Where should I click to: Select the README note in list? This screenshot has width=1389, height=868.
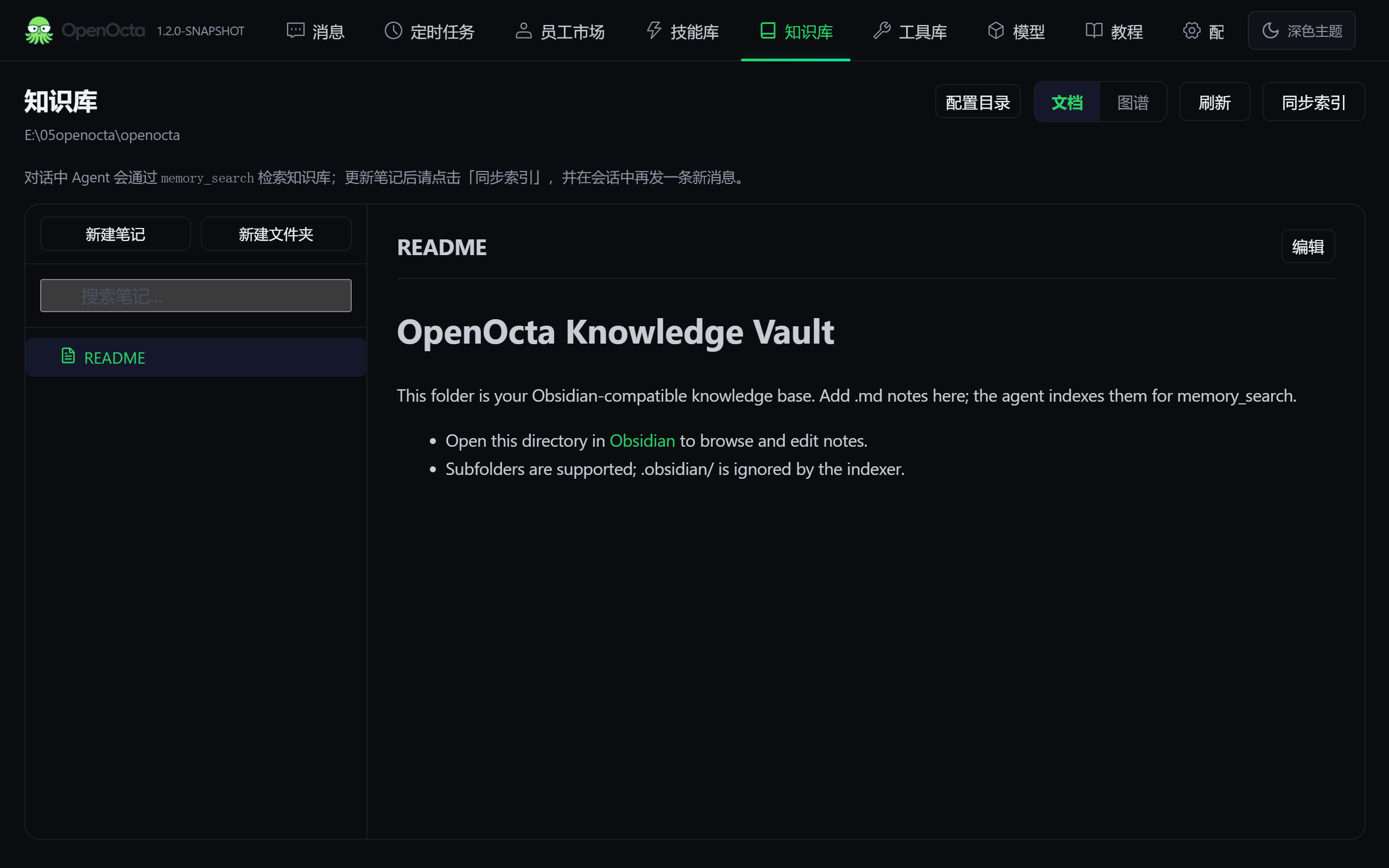[x=196, y=357]
